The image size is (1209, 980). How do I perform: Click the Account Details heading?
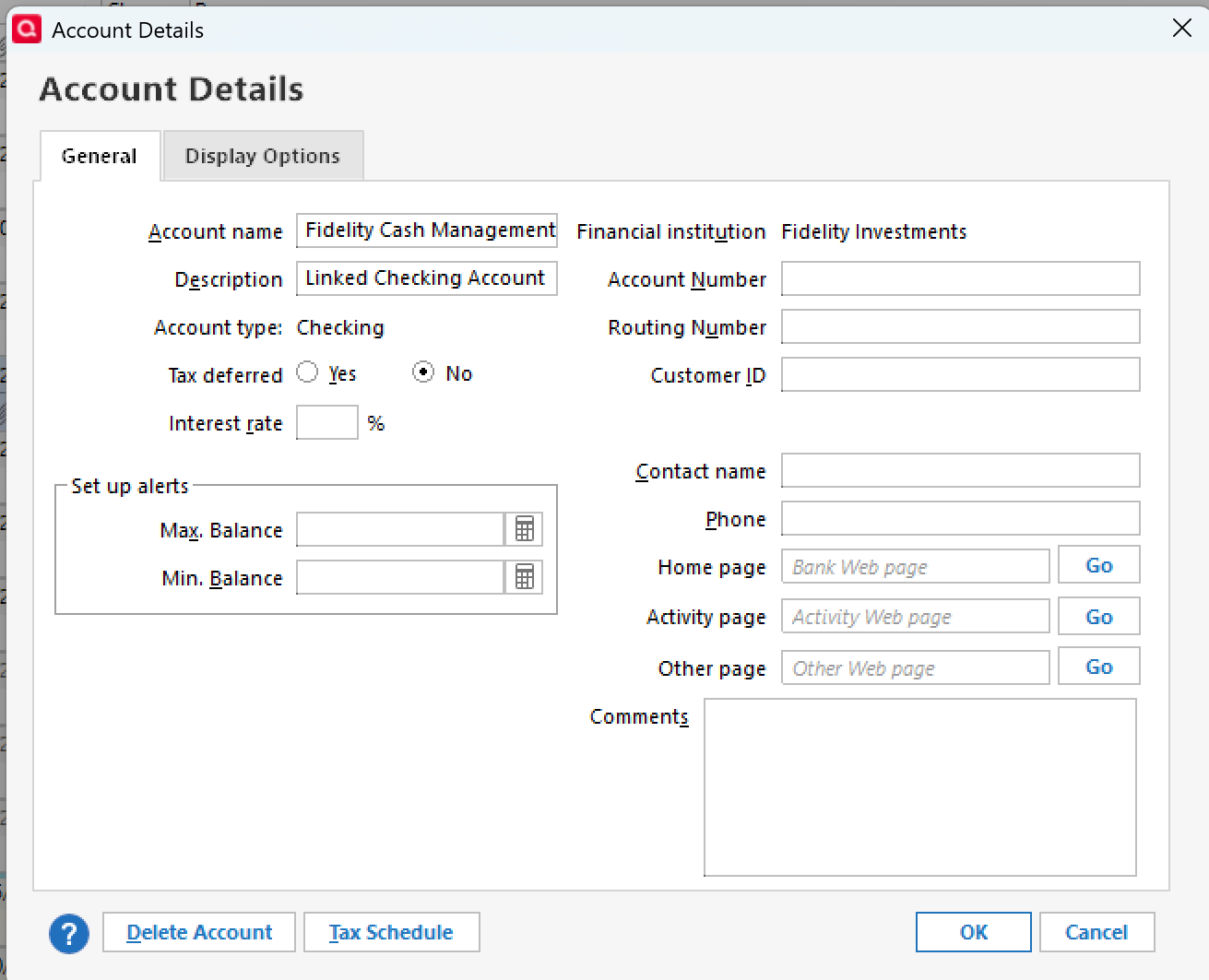[172, 89]
